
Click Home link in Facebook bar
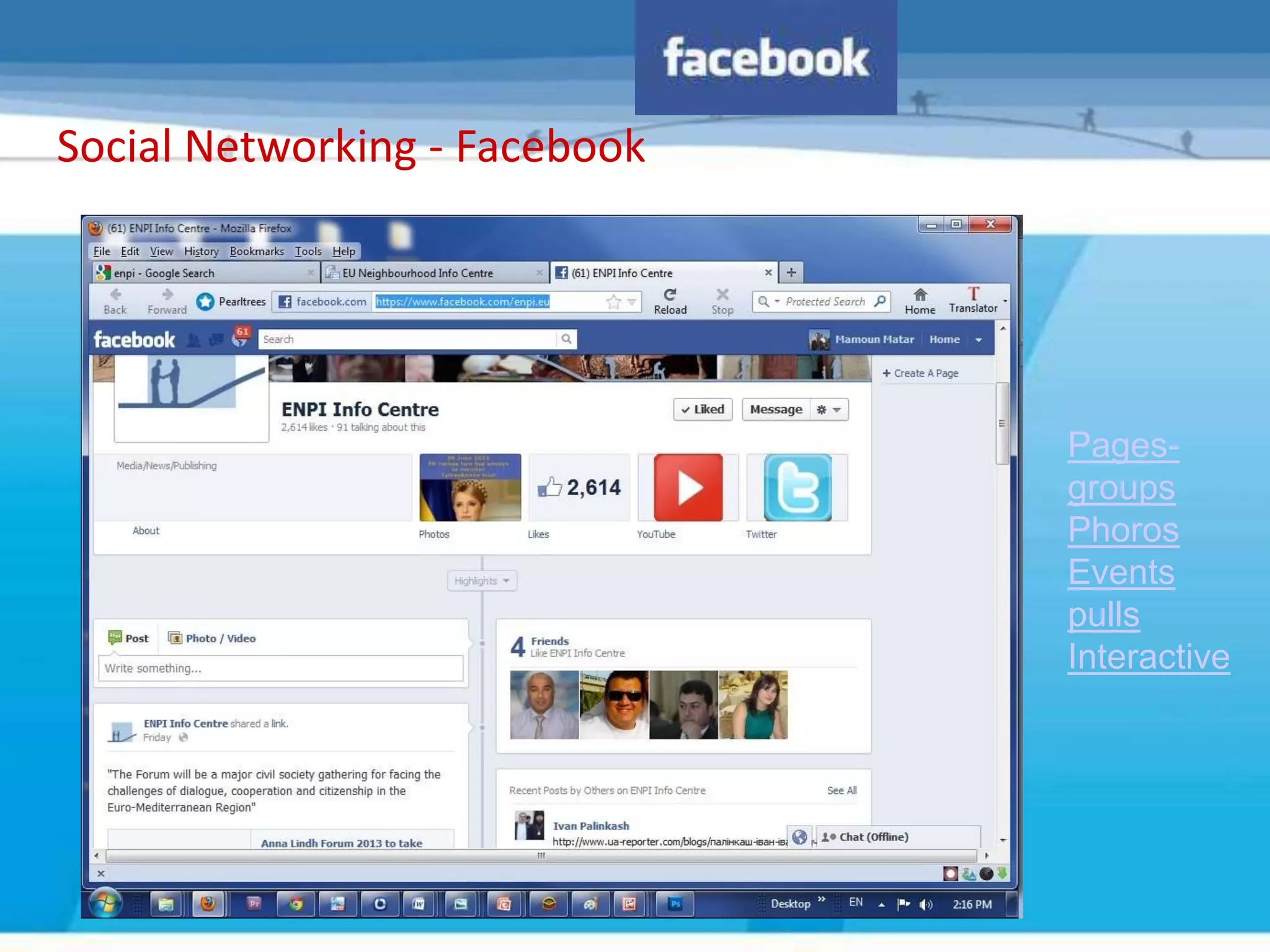click(x=944, y=340)
